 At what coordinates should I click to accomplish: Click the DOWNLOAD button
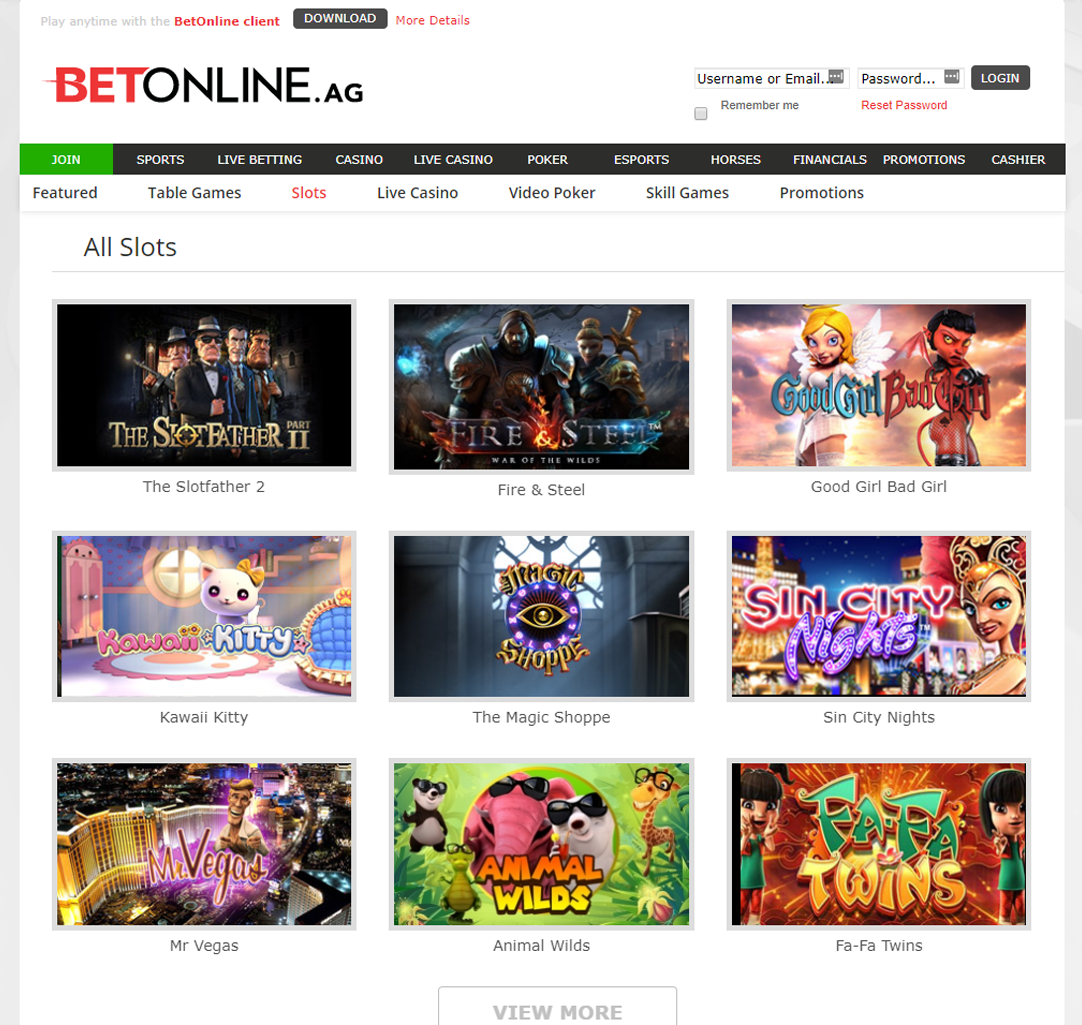tap(340, 19)
